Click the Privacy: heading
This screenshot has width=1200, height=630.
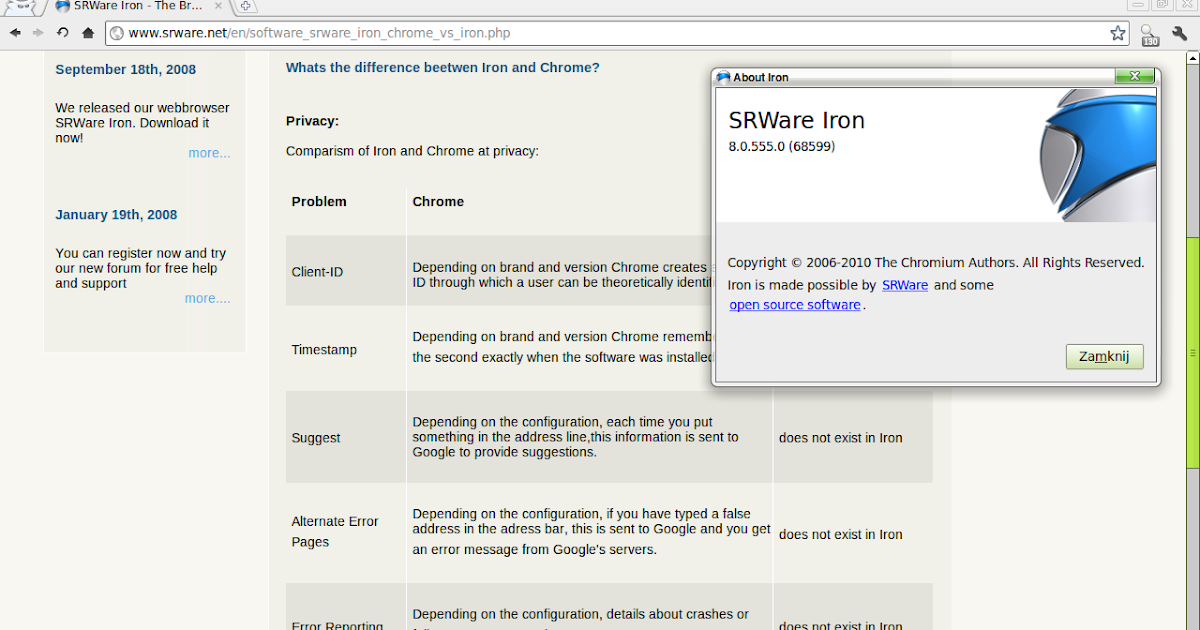tap(312, 121)
